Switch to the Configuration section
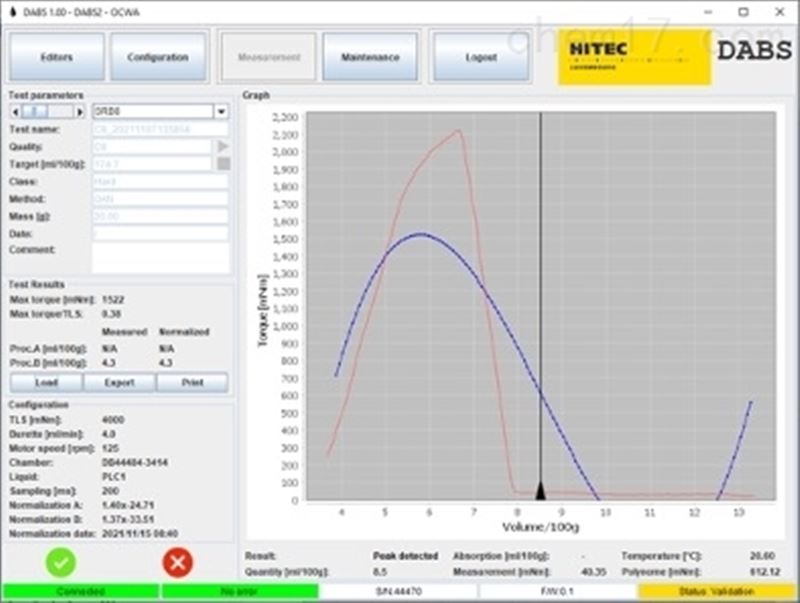 (x=158, y=57)
